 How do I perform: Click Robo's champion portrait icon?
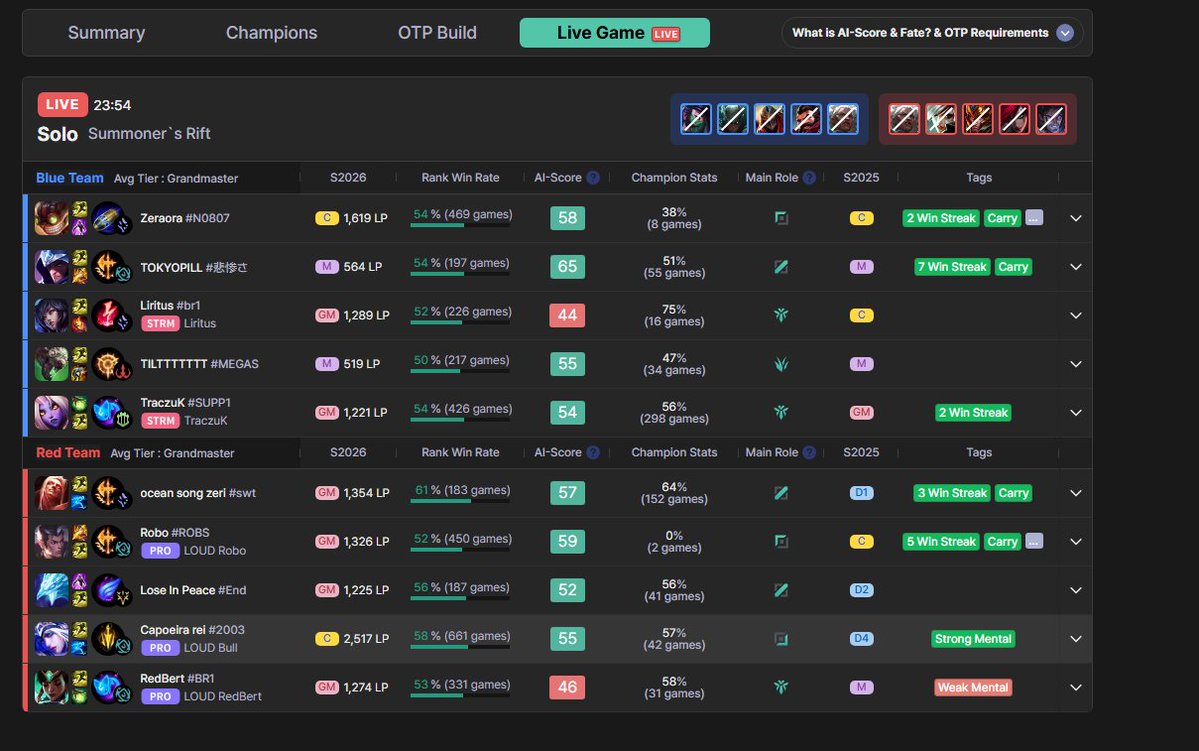(51, 541)
